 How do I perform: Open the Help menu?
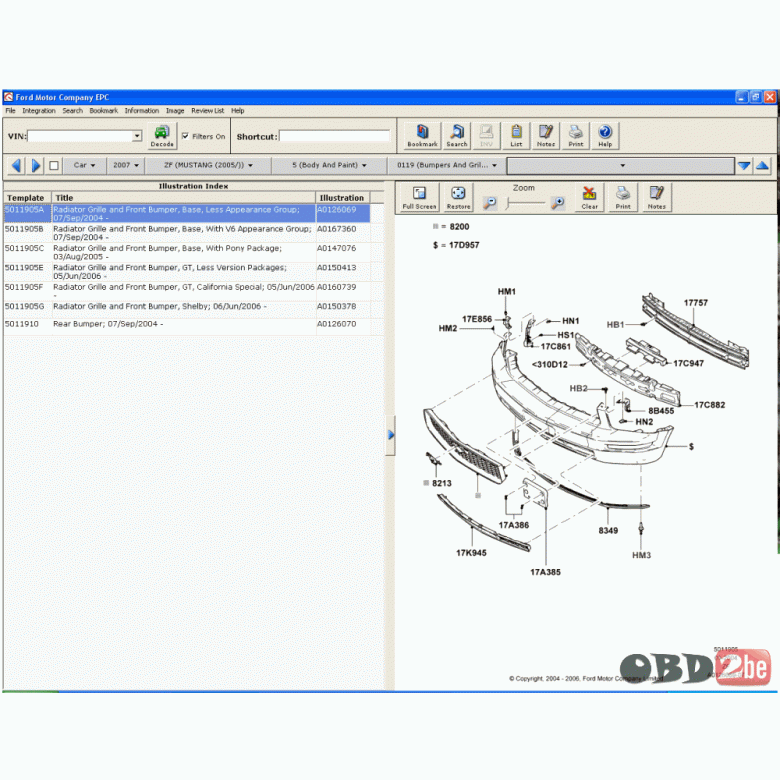click(238, 110)
